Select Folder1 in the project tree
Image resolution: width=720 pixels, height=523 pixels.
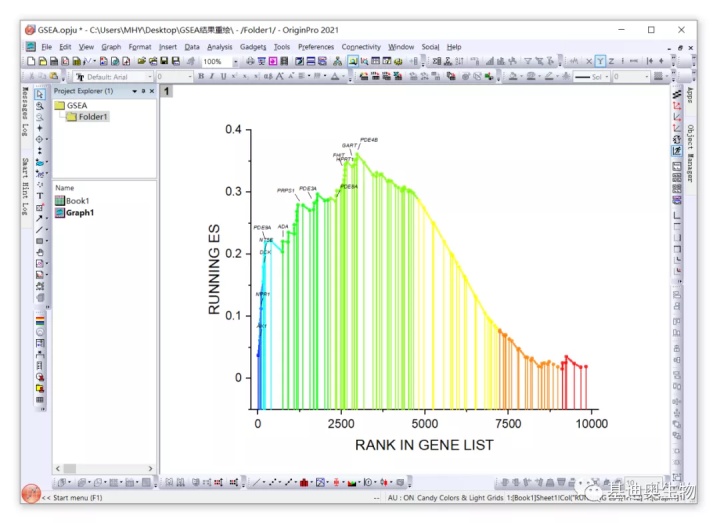click(87, 117)
